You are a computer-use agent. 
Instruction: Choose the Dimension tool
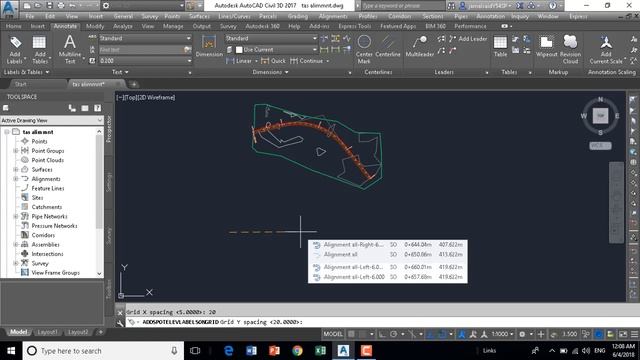pyautogui.click(x=209, y=46)
